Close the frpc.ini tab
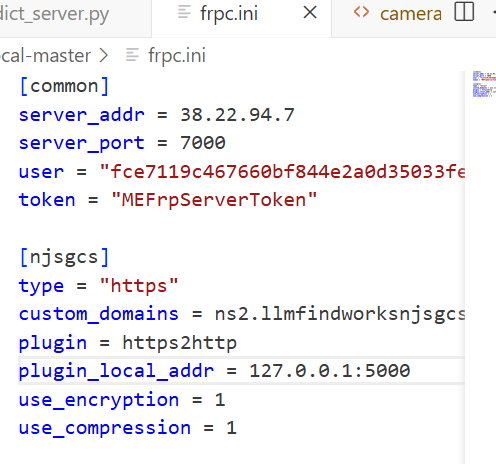The image size is (496, 464). [x=310, y=13]
